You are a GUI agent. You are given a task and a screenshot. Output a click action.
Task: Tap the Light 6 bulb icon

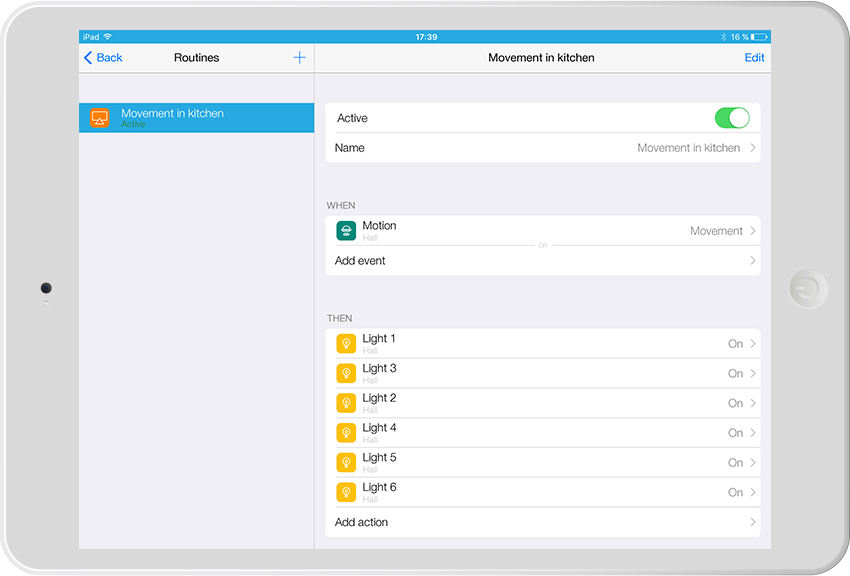click(346, 492)
